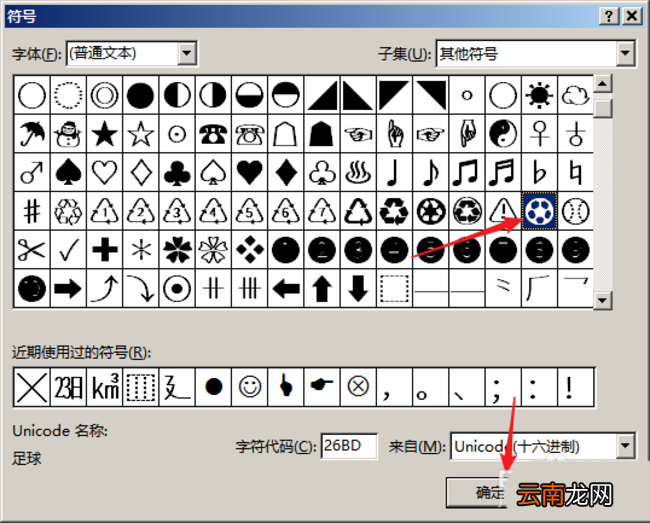Select the dotted circle symbol
Viewport: 650px width, 523px height.
point(68,95)
